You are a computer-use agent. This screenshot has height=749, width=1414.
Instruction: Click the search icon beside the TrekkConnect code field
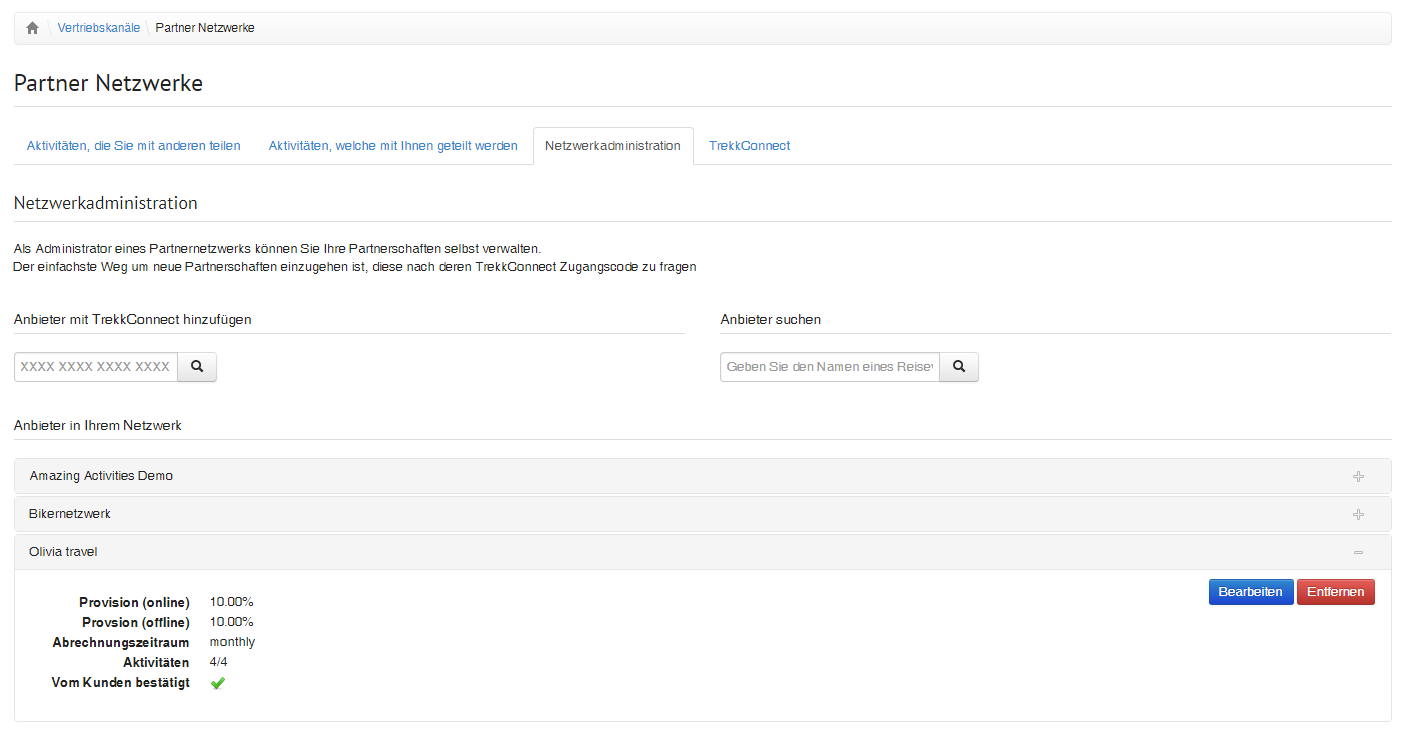pyautogui.click(x=197, y=367)
